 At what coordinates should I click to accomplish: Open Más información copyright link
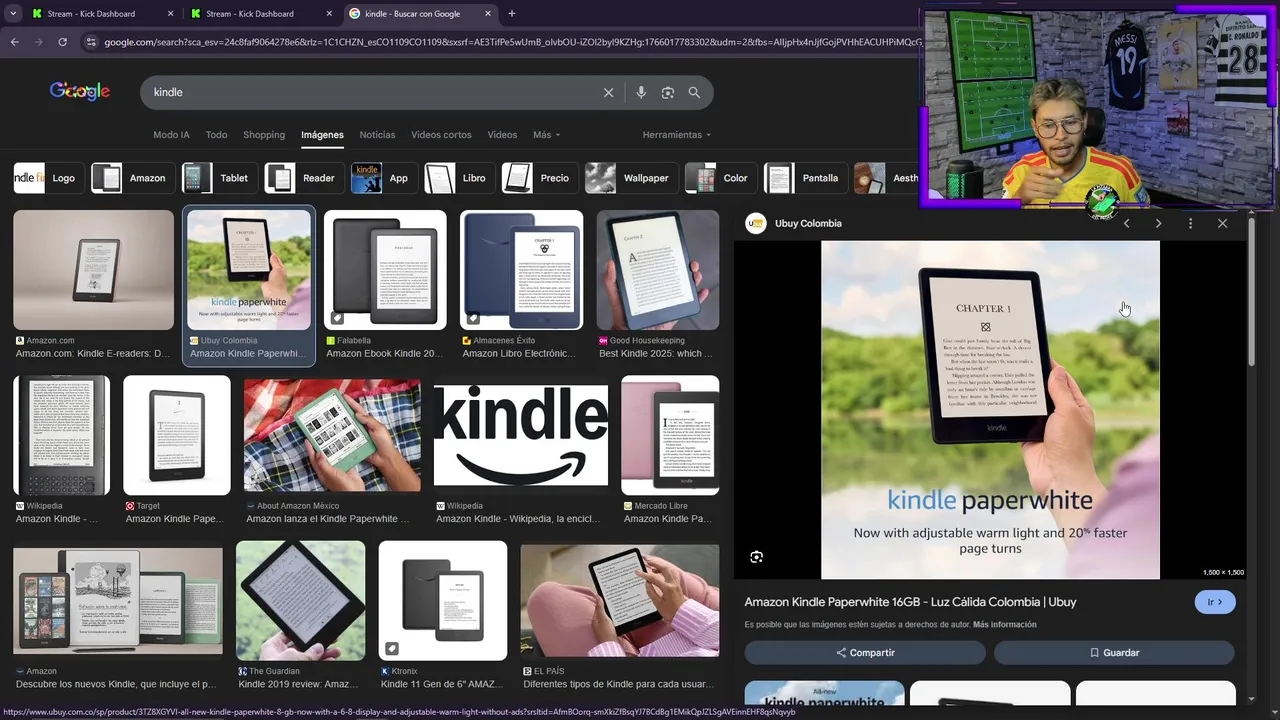pos(1004,625)
